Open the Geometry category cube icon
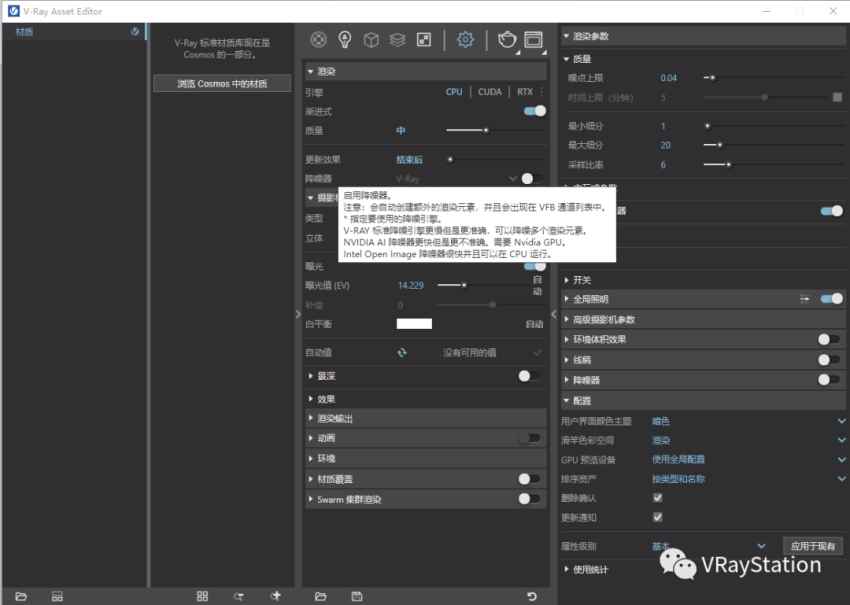Screen dimensions: 850x605 coord(371,40)
